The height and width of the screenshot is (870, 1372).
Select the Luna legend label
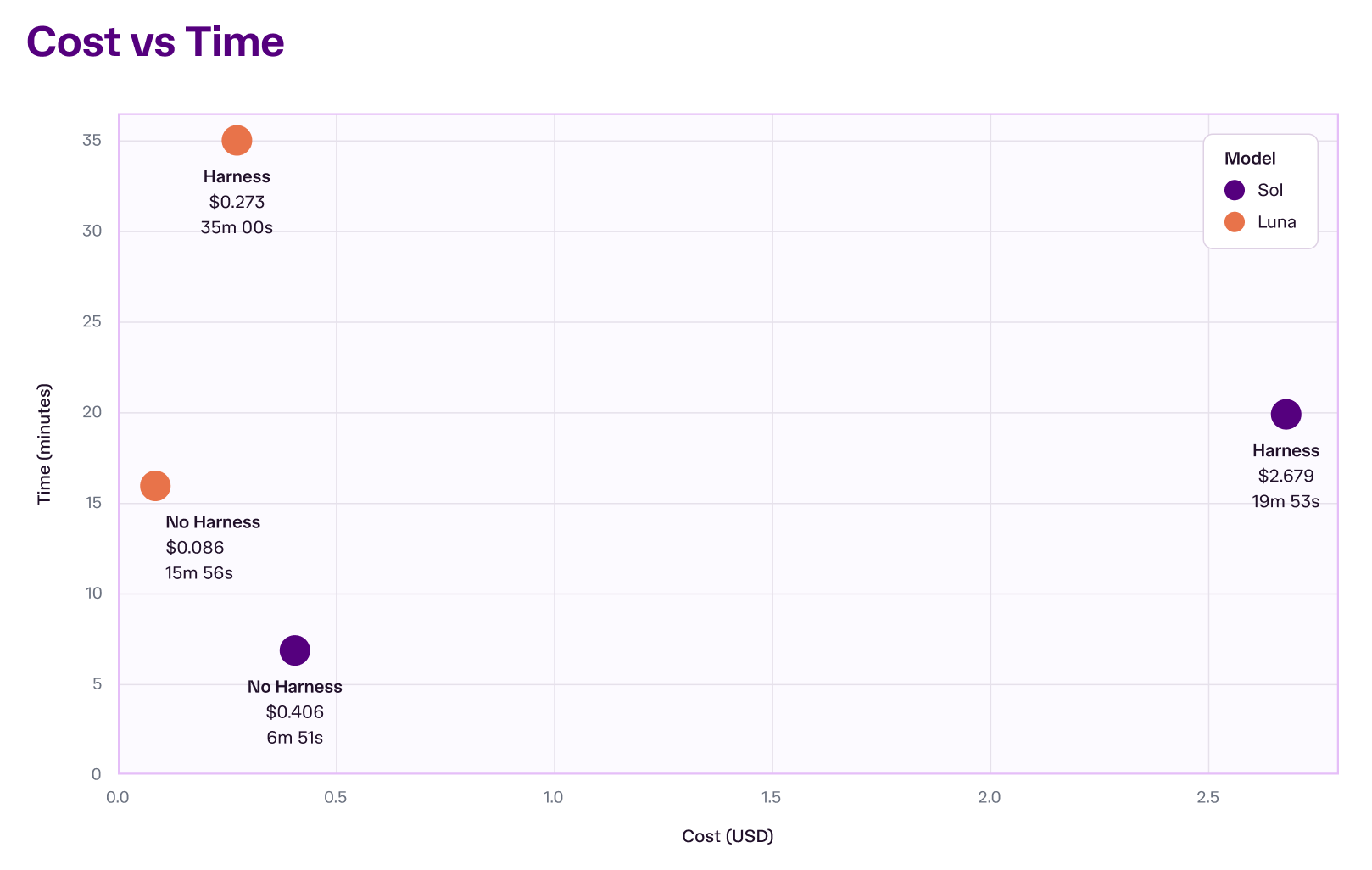(1277, 222)
